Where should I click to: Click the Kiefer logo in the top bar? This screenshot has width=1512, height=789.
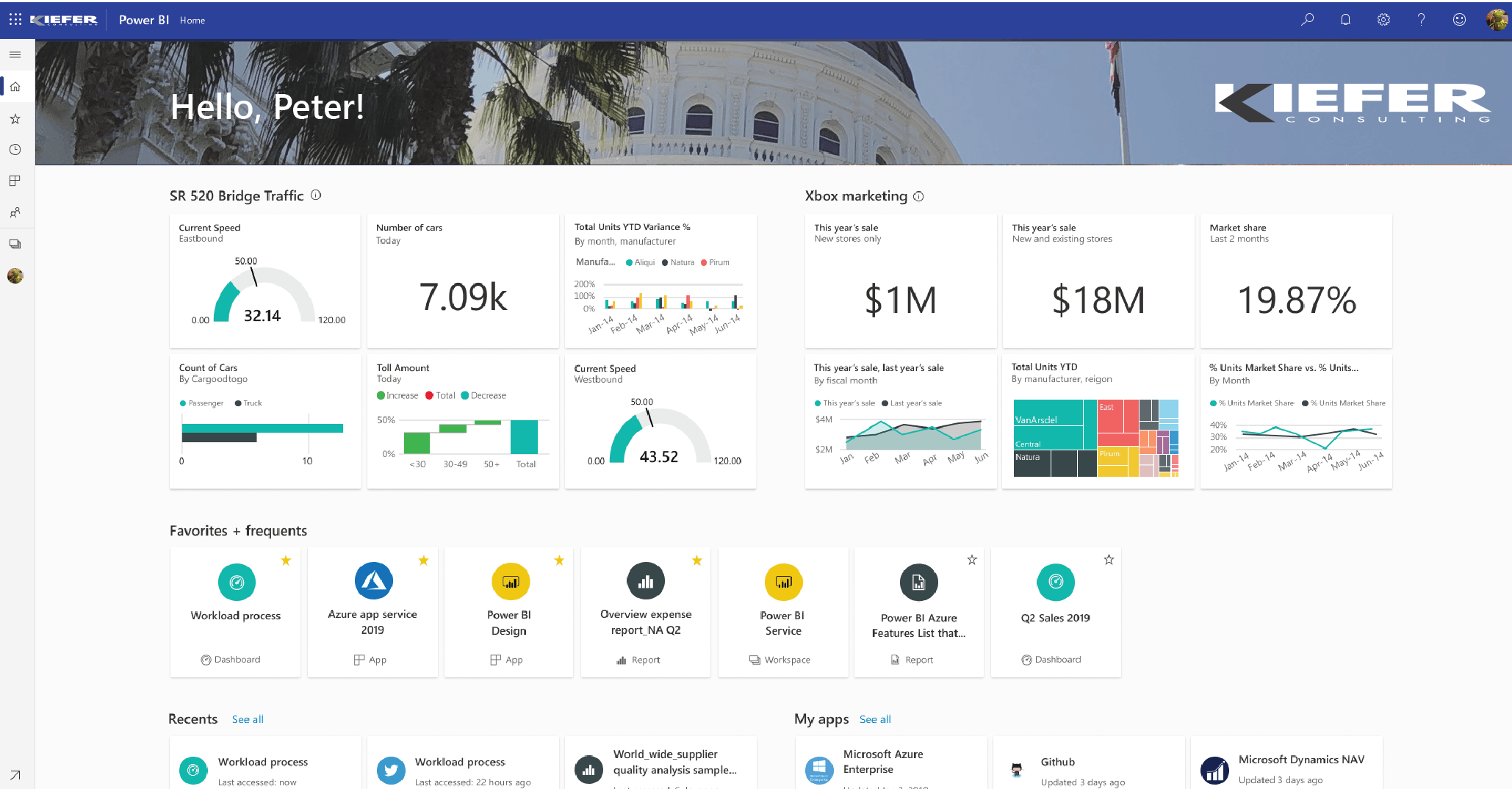pos(64,20)
